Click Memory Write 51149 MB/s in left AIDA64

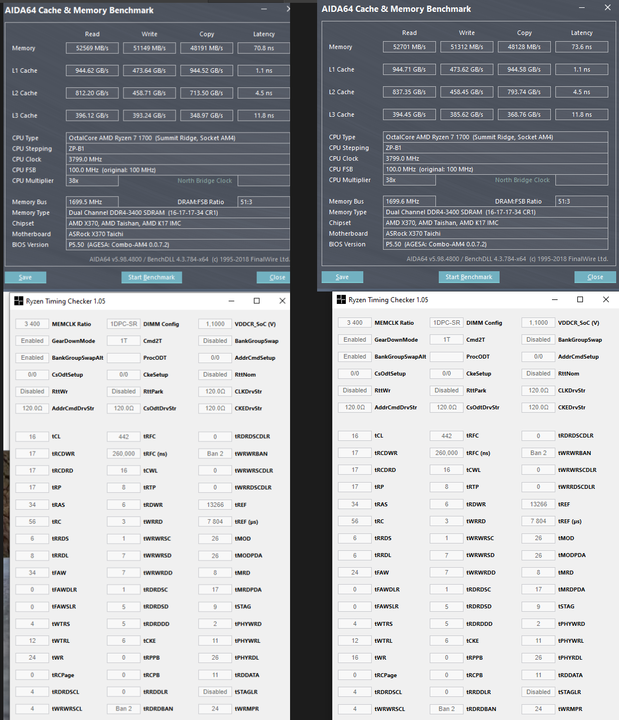click(149, 48)
